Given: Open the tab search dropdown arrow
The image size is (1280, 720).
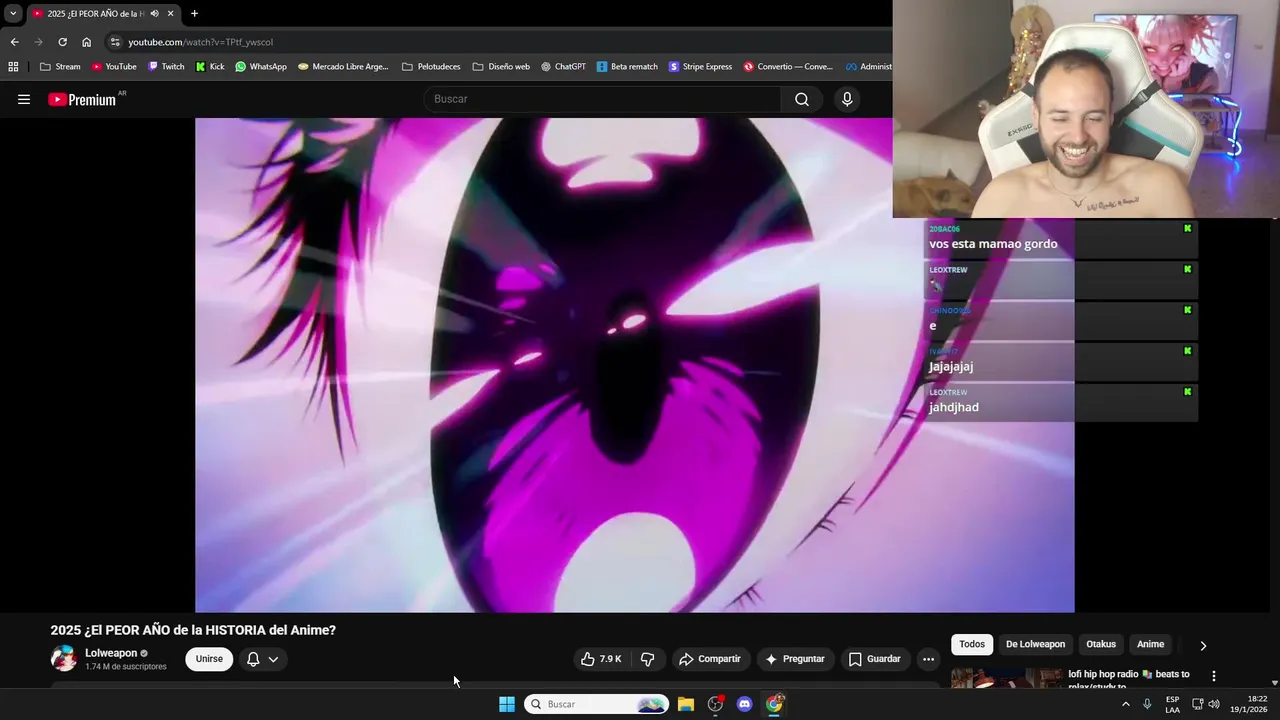Looking at the screenshot, I should 13,13.
